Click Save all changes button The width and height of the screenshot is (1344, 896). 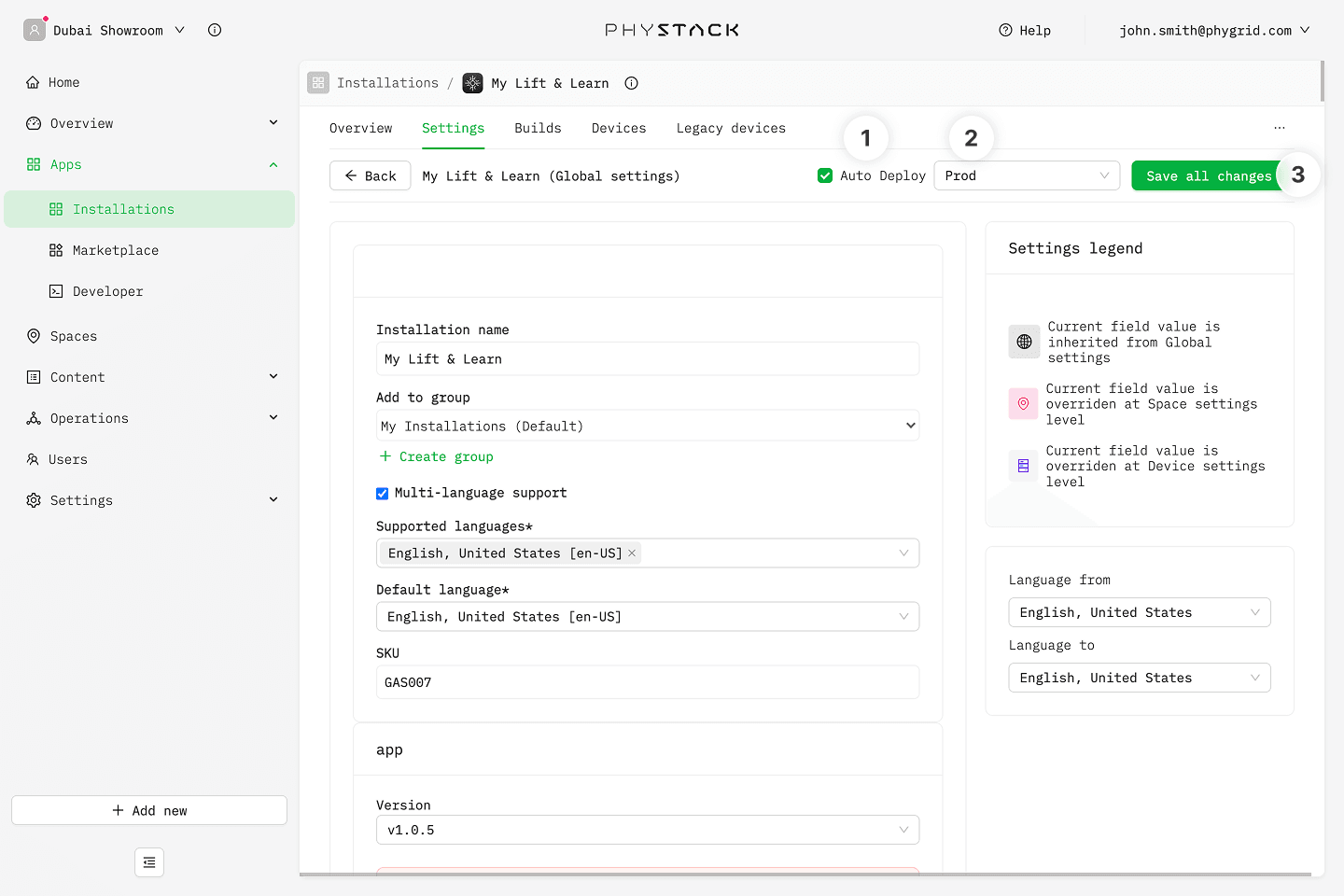[x=1209, y=175]
